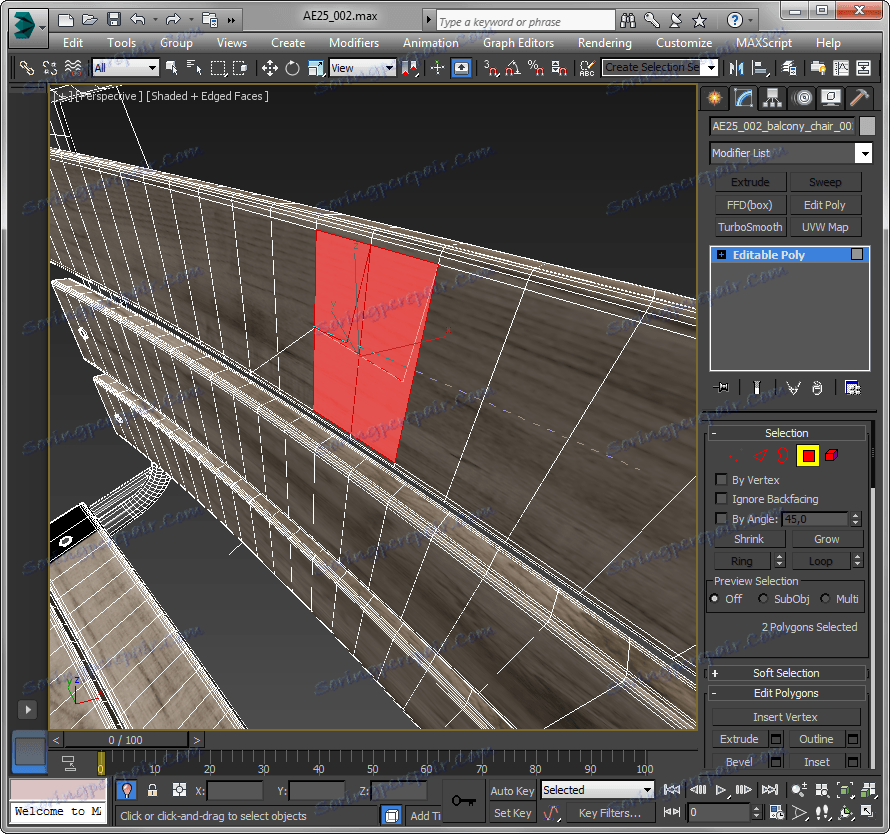Image resolution: width=890 pixels, height=834 pixels.
Task: Select the SubObj preview selection radio
Action: (764, 599)
